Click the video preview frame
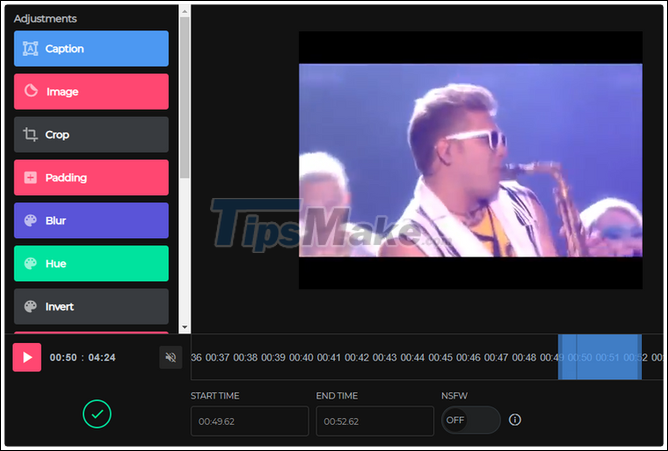The image size is (668, 451). pos(471,160)
